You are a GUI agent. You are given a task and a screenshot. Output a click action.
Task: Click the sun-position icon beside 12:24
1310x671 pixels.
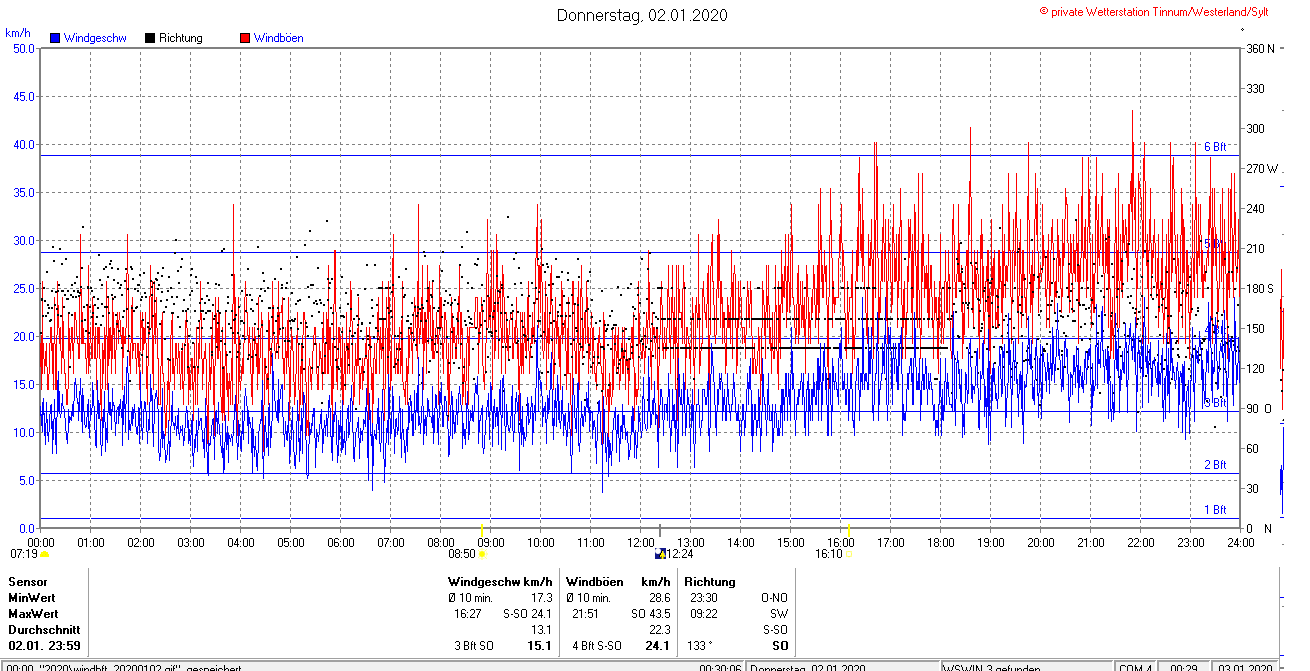click(660, 553)
